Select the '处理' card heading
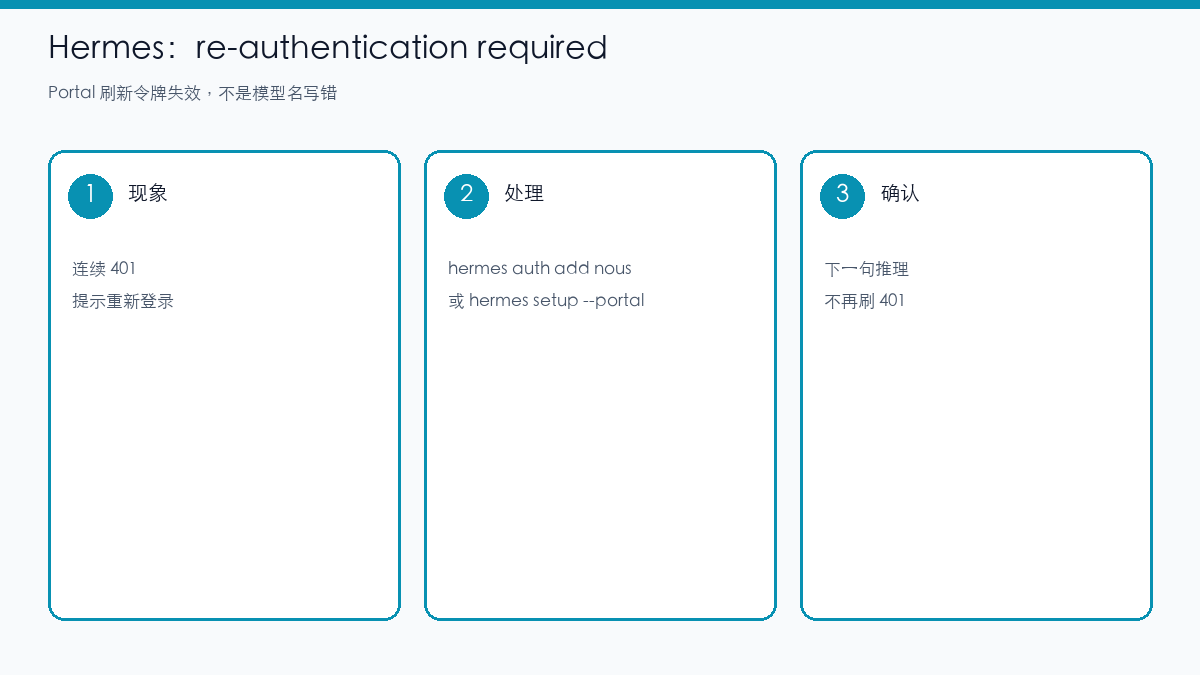Screen dimensions: 1200x675 click(x=524, y=193)
